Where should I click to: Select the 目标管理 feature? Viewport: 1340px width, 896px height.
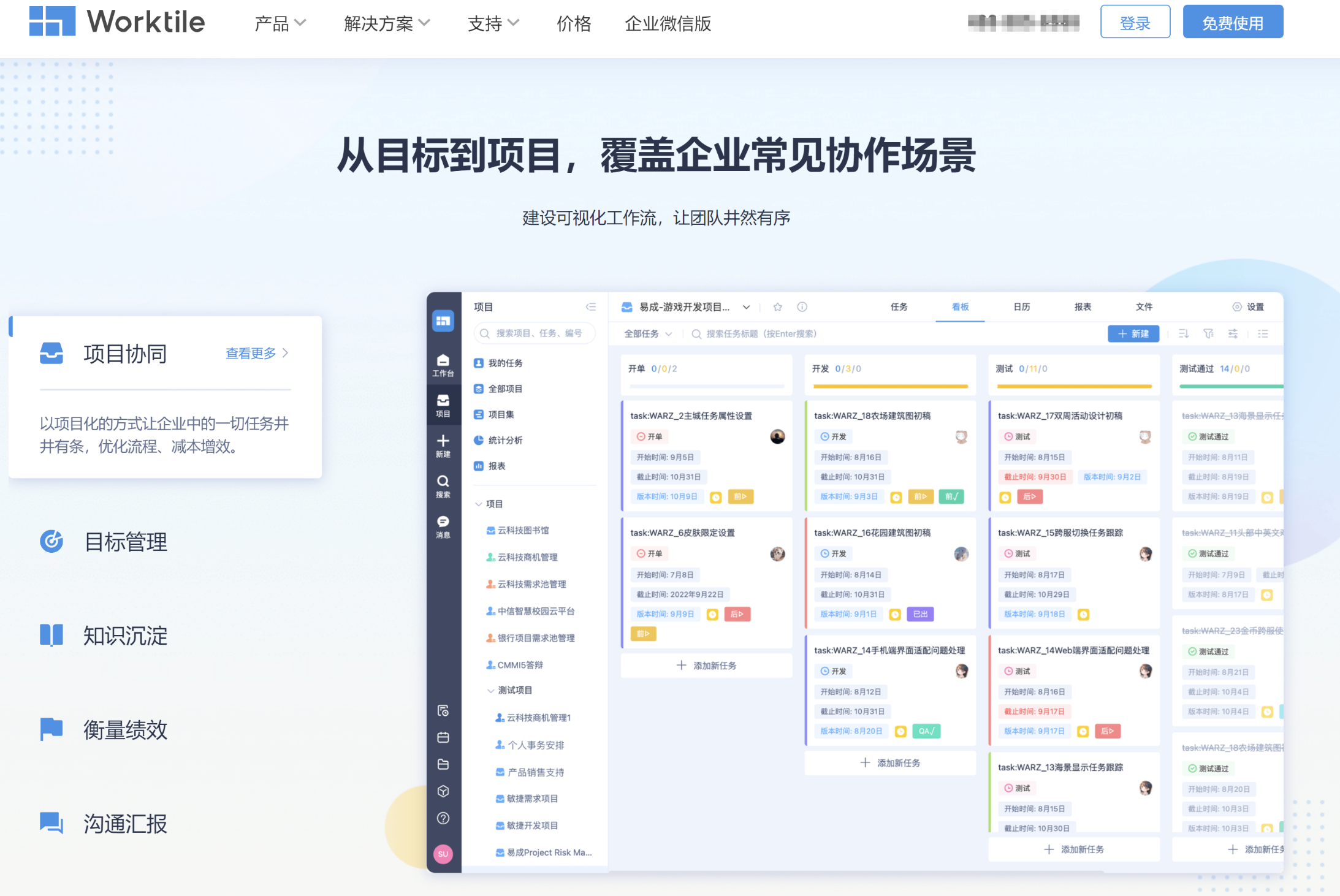(104, 542)
